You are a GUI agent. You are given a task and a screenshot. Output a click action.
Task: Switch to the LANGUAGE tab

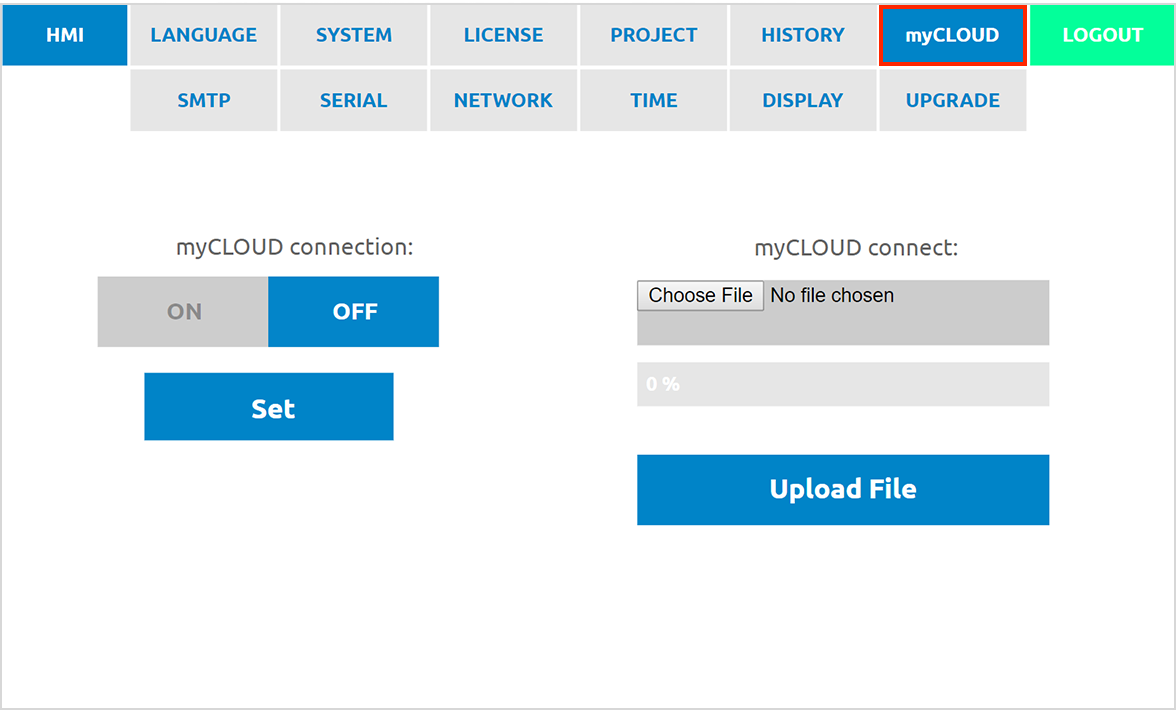click(x=203, y=35)
